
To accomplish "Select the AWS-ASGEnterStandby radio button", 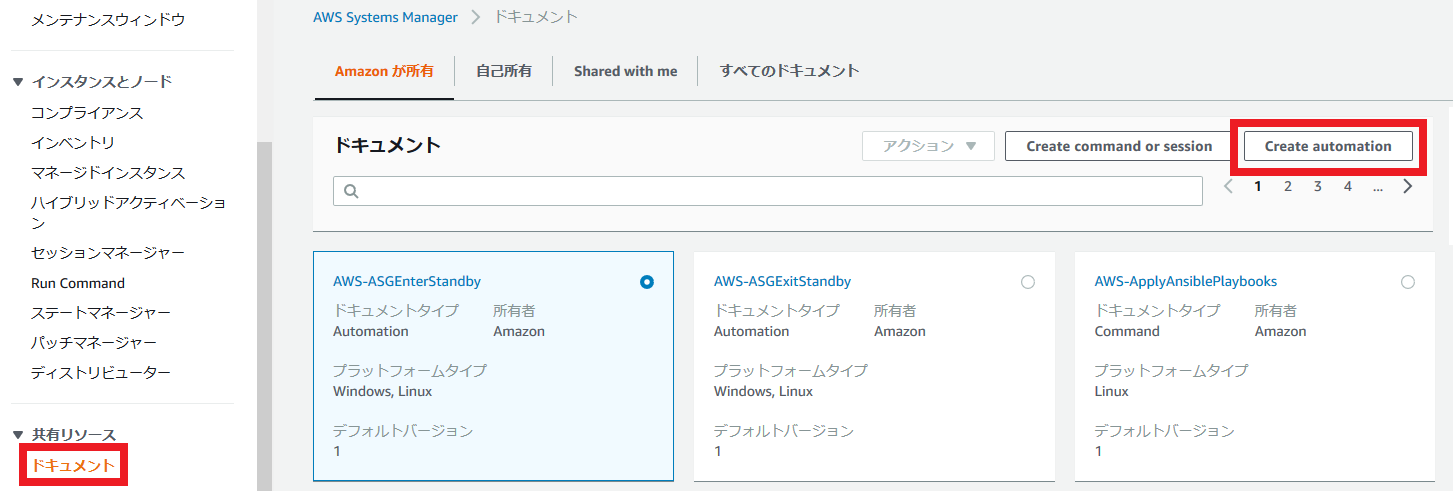I will pos(647,282).
